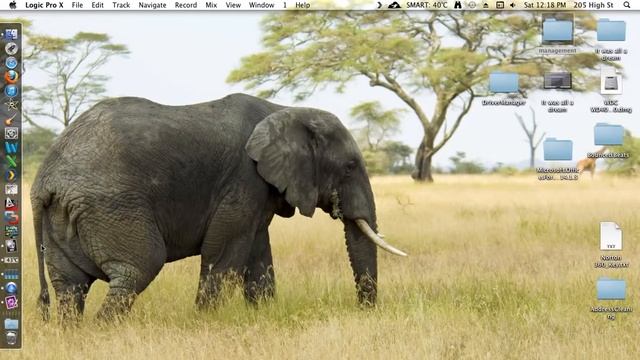Viewport: 640px width, 360px height.
Task: Click the Sat 12:18 PM clock
Action: click(x=545, y=5)
